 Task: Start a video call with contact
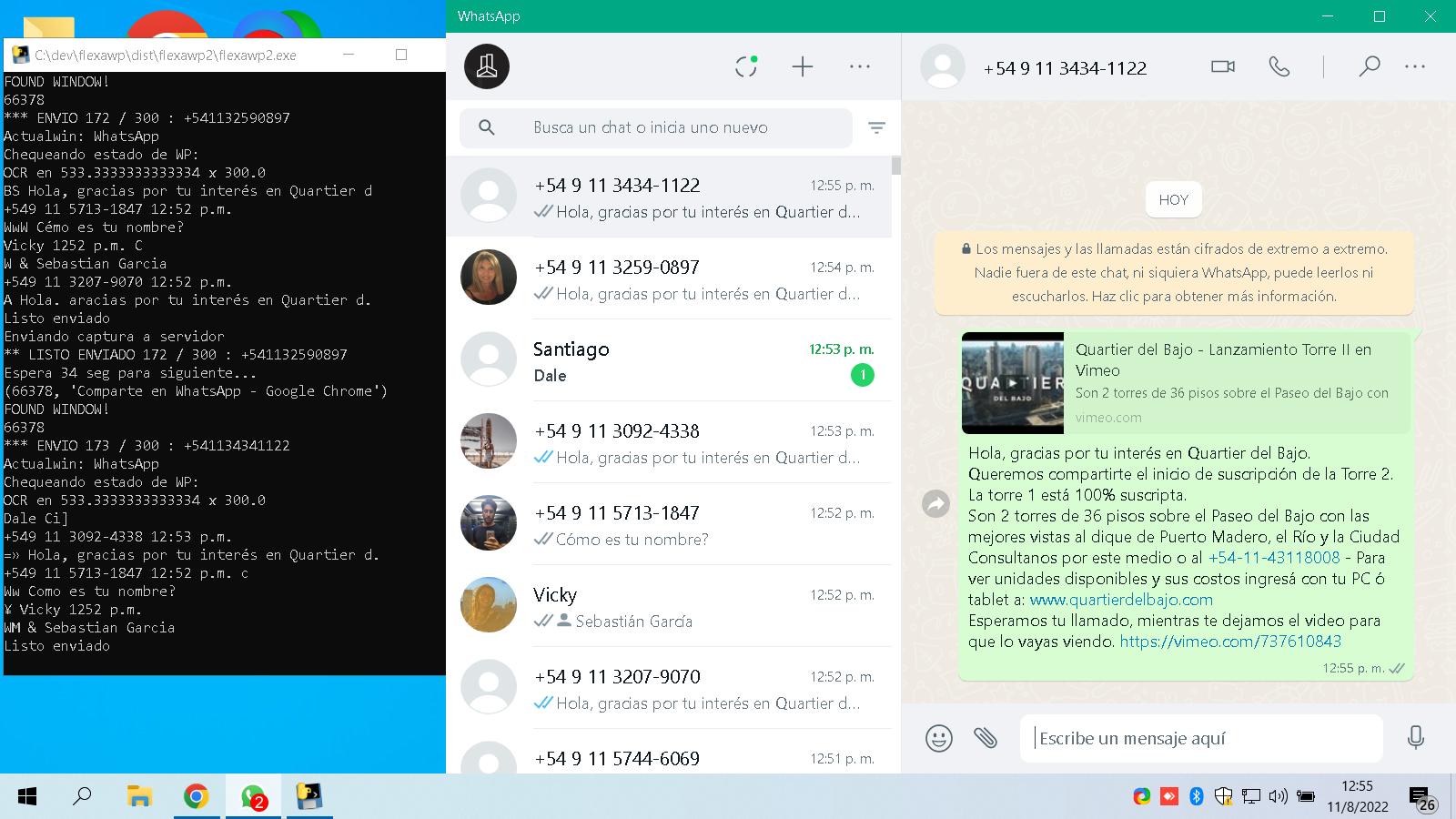tap(1223, 66)
